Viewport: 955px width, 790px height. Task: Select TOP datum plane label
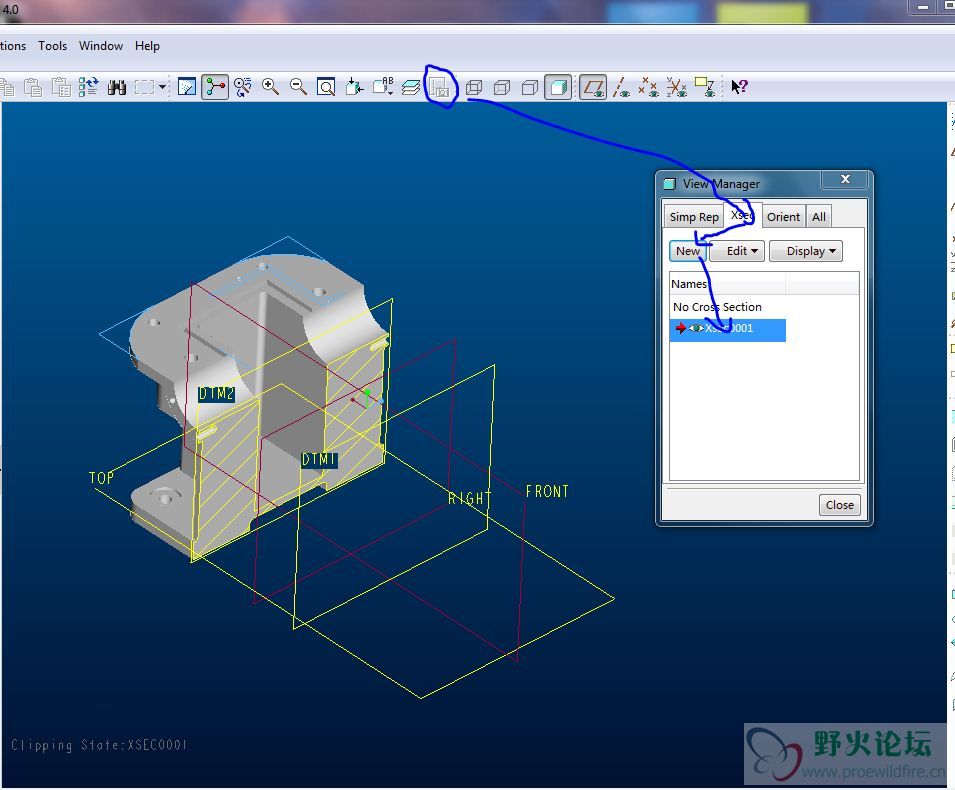tap(101, 478)
